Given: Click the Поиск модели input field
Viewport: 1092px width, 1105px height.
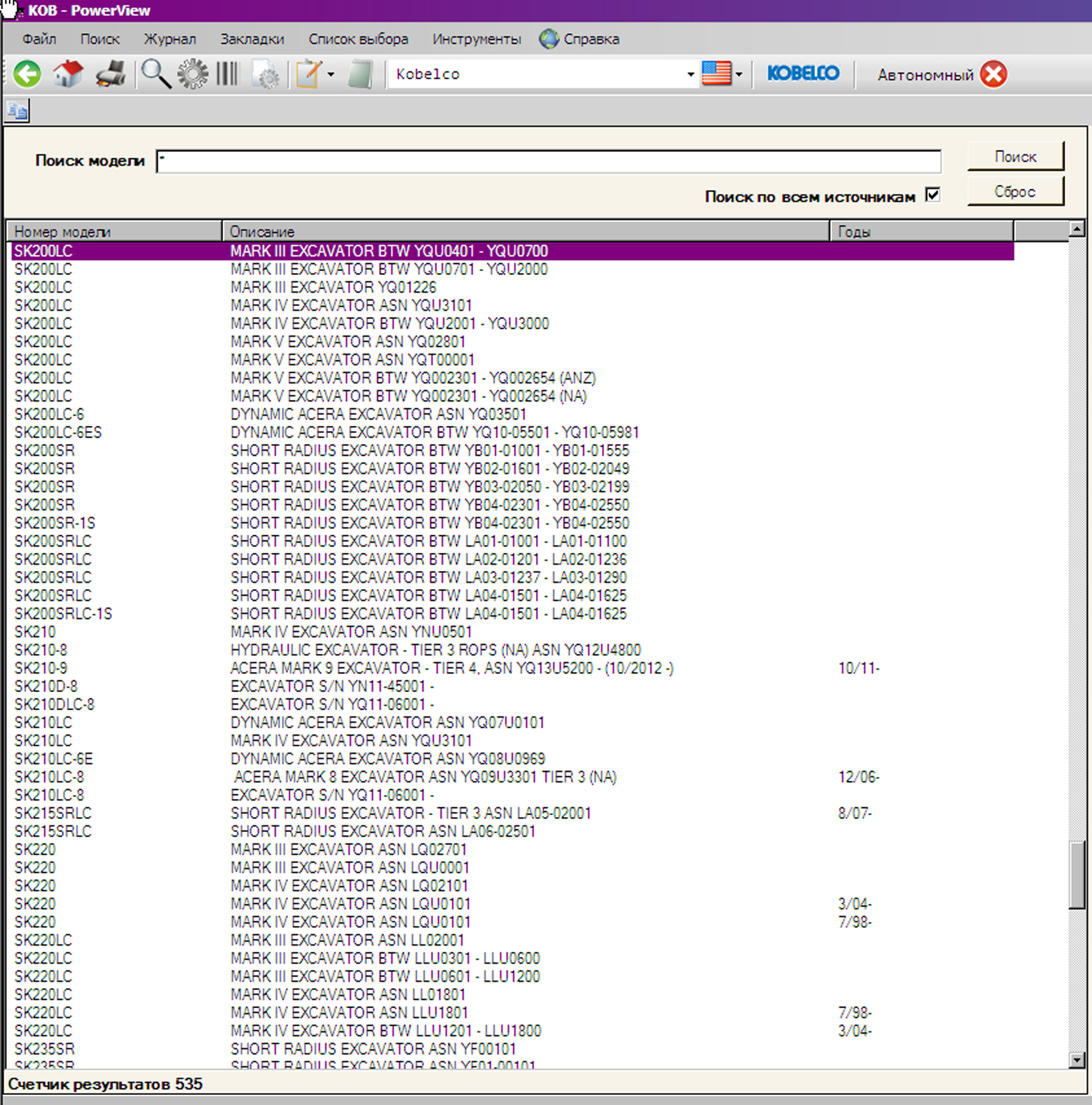Looking at the screenshot, I should pyautogui.click(x=548, y=161).
